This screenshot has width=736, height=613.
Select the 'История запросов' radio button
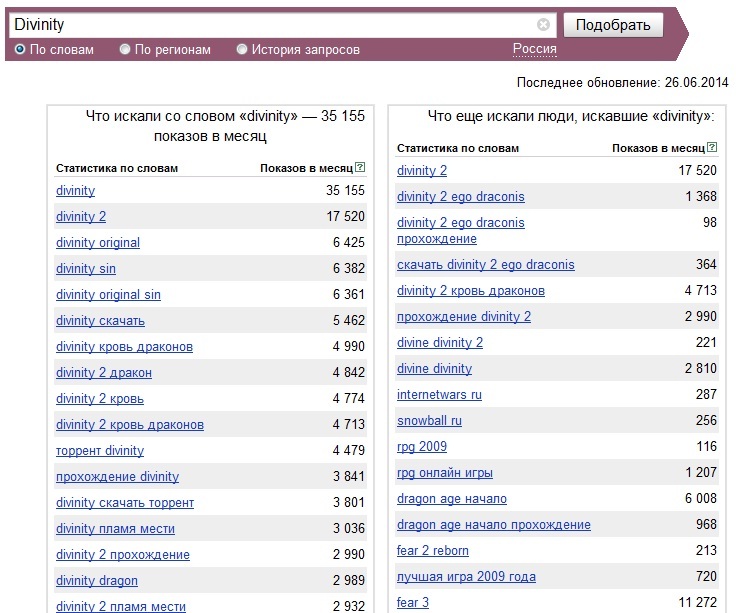pyautogui.click(x=242, y=49)
